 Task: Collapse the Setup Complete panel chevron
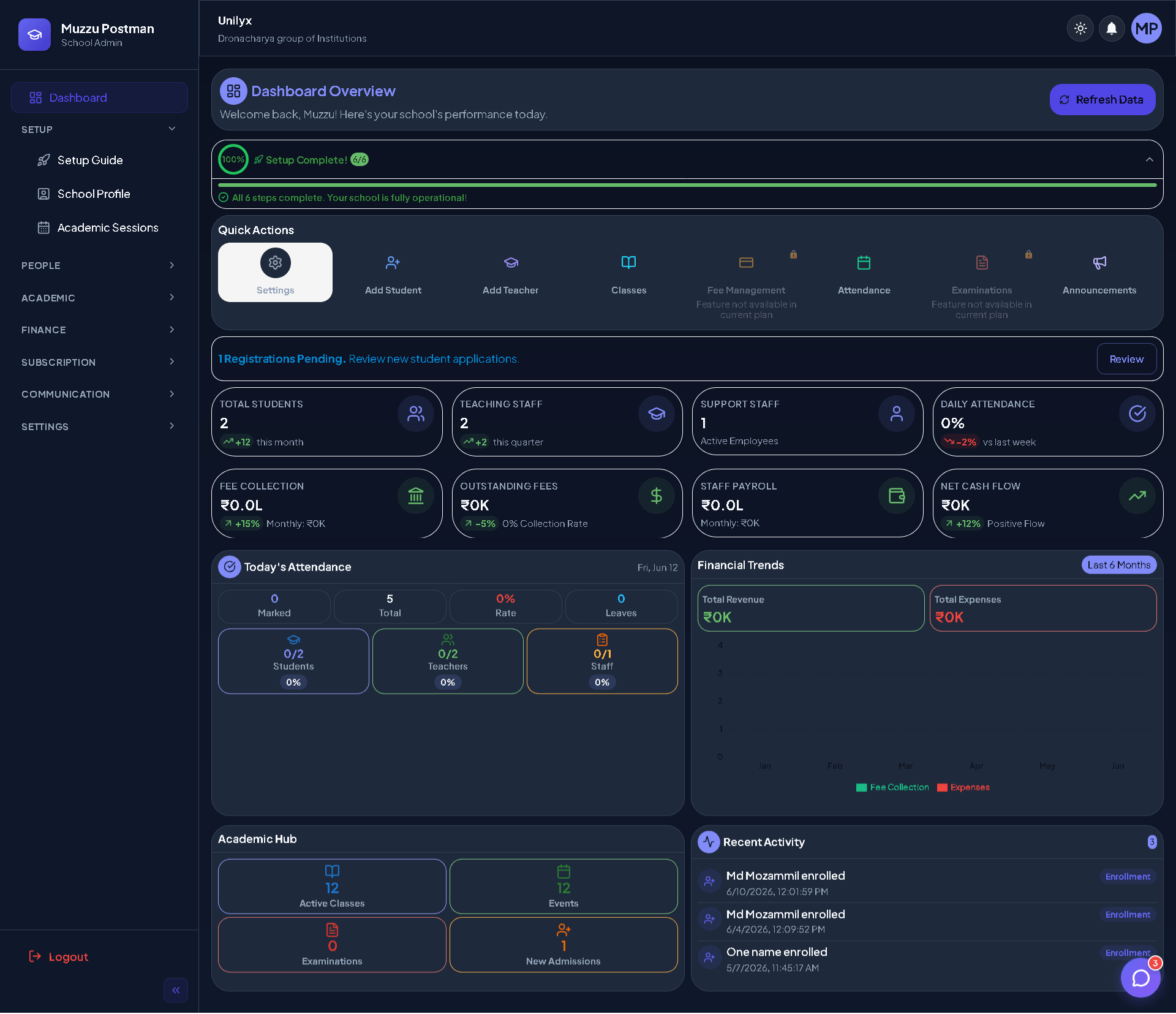click(1150, 159)
